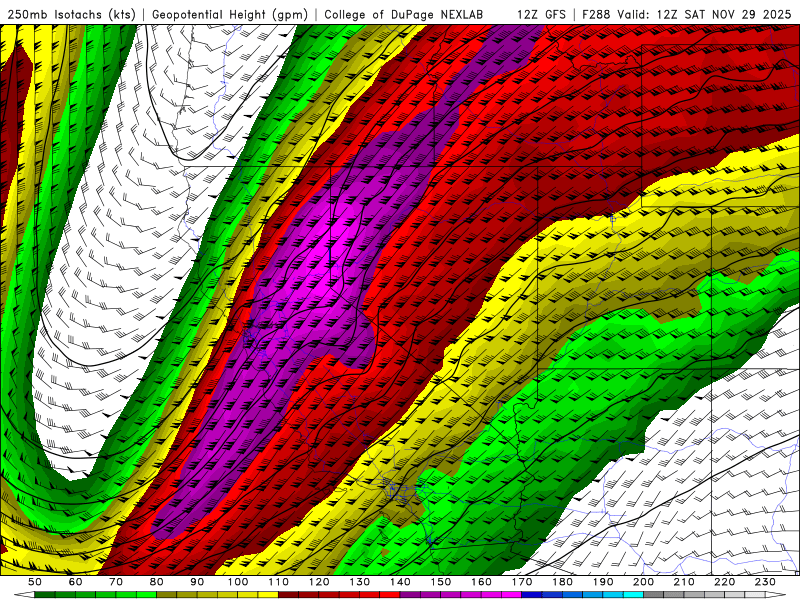800x600 pixels.
Task: Click the 190 kt color scale label
Action: point(603,582)
